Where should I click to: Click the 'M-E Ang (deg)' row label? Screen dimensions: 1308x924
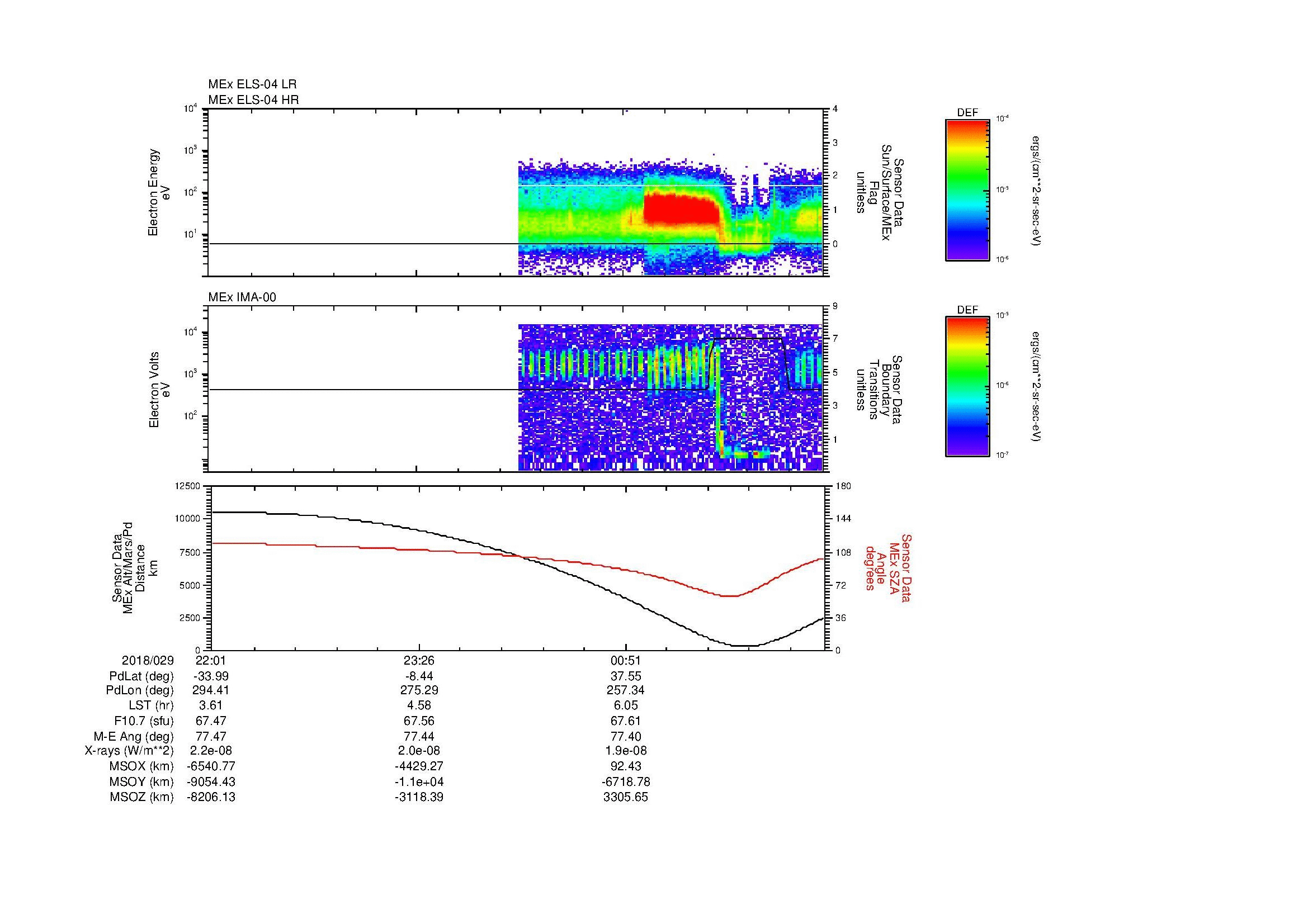tap(133, 737)
